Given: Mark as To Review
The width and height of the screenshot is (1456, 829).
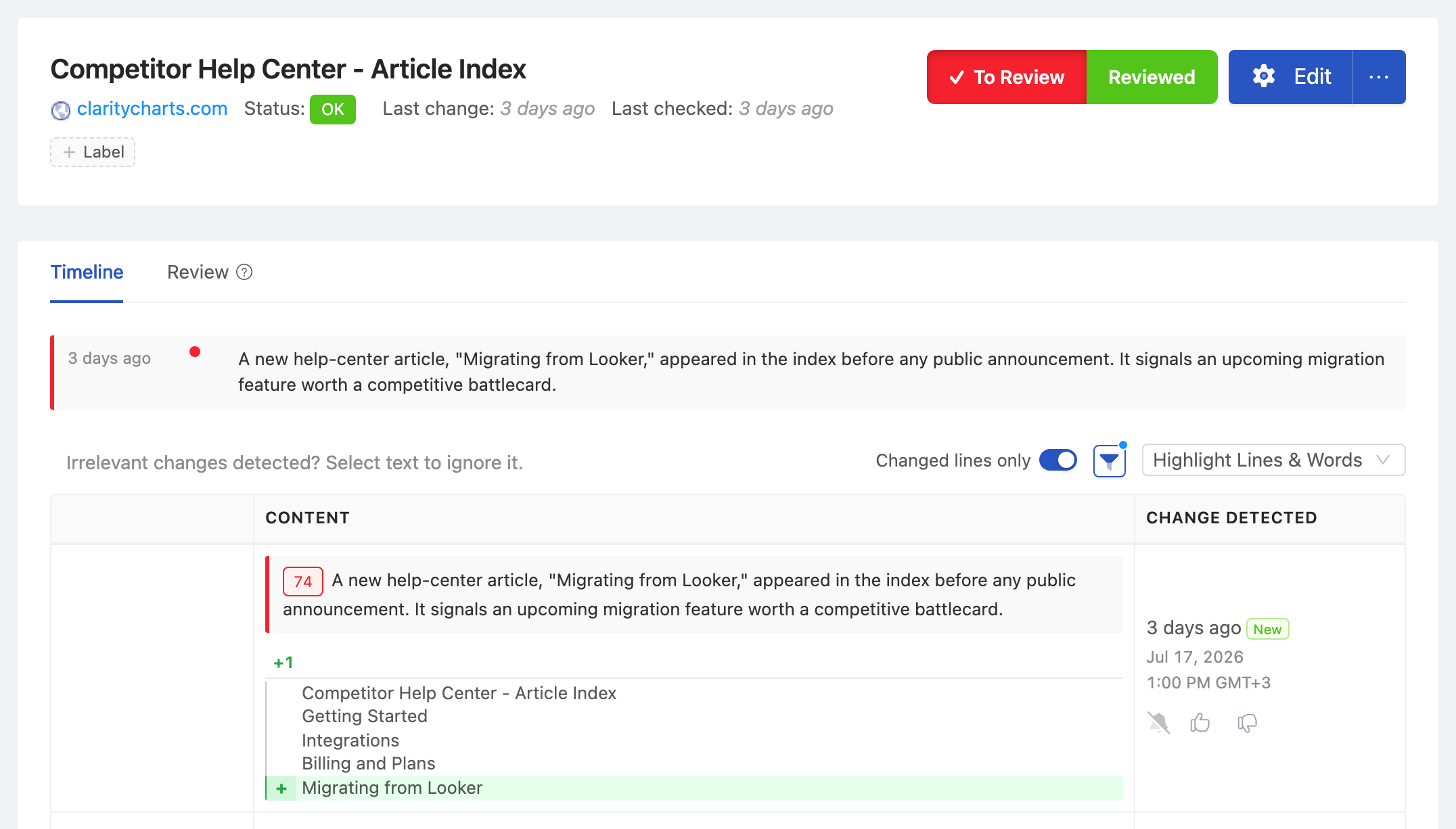Looking at the screenshot, I should 1007,77.
